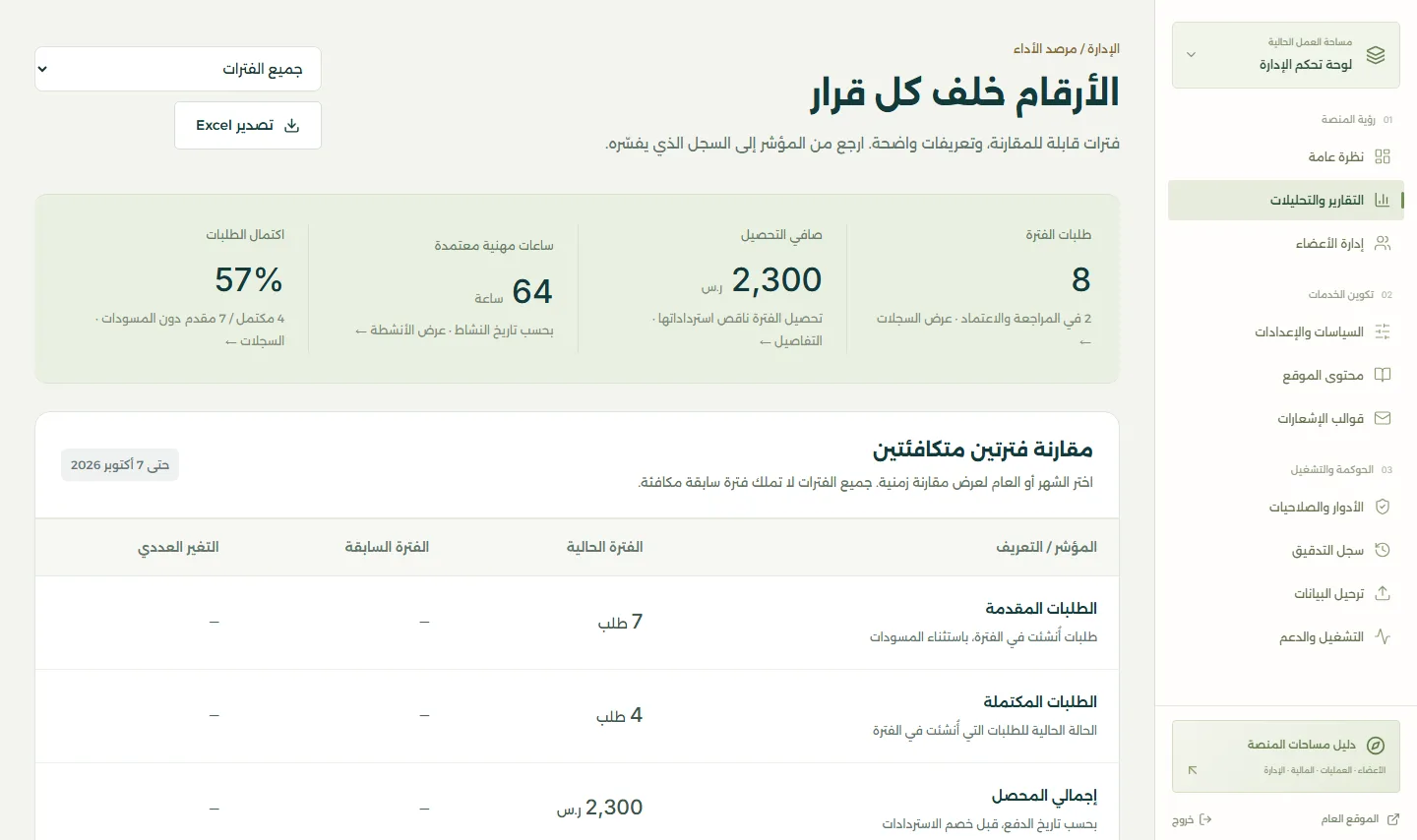The height and width of the screenshot is (840, 1417).
Task: Click the people icon for إدارة الأعضاء
Action: click(x=1383, y=243)
